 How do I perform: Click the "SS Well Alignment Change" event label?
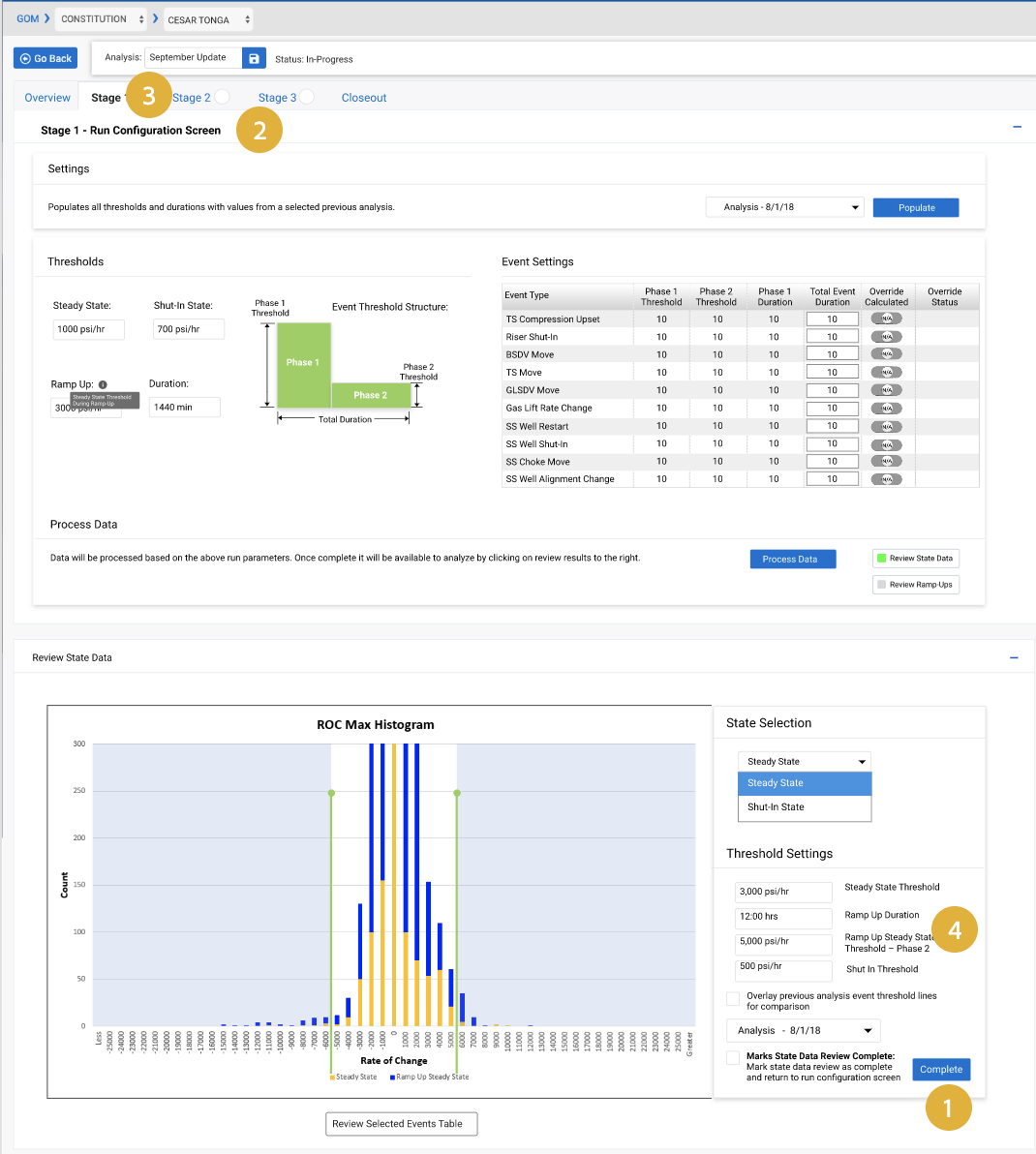(560, 479)
